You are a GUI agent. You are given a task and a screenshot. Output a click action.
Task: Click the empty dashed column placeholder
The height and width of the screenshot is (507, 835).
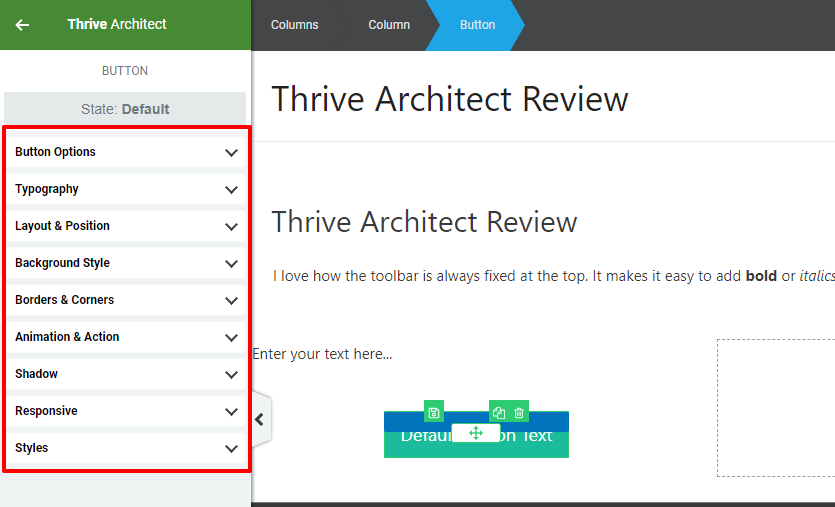point(776,407)
